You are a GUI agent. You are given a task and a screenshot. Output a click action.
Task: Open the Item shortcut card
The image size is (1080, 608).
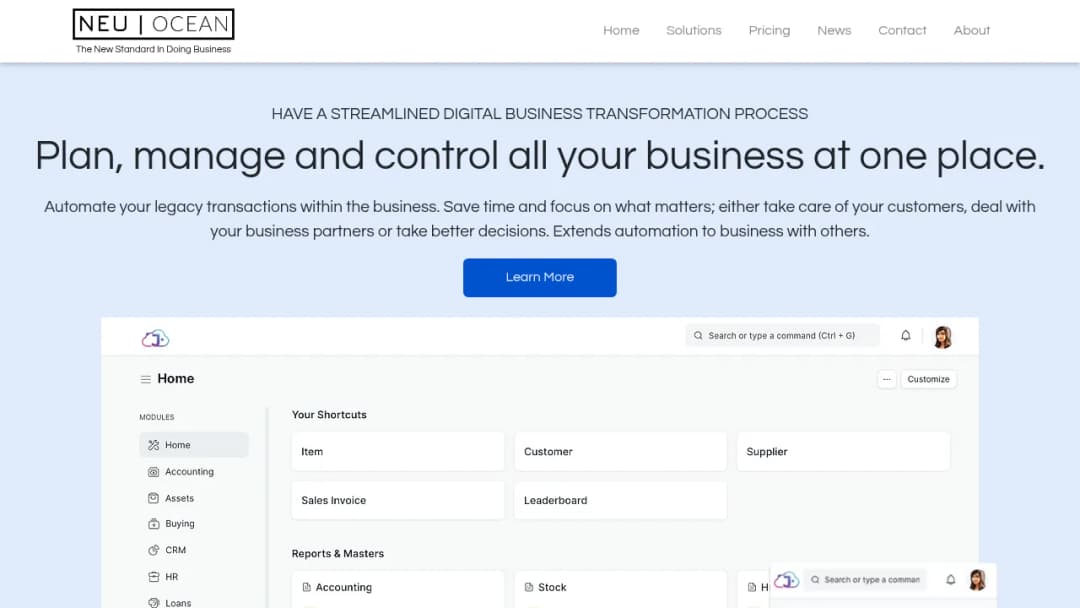point(397,452)
